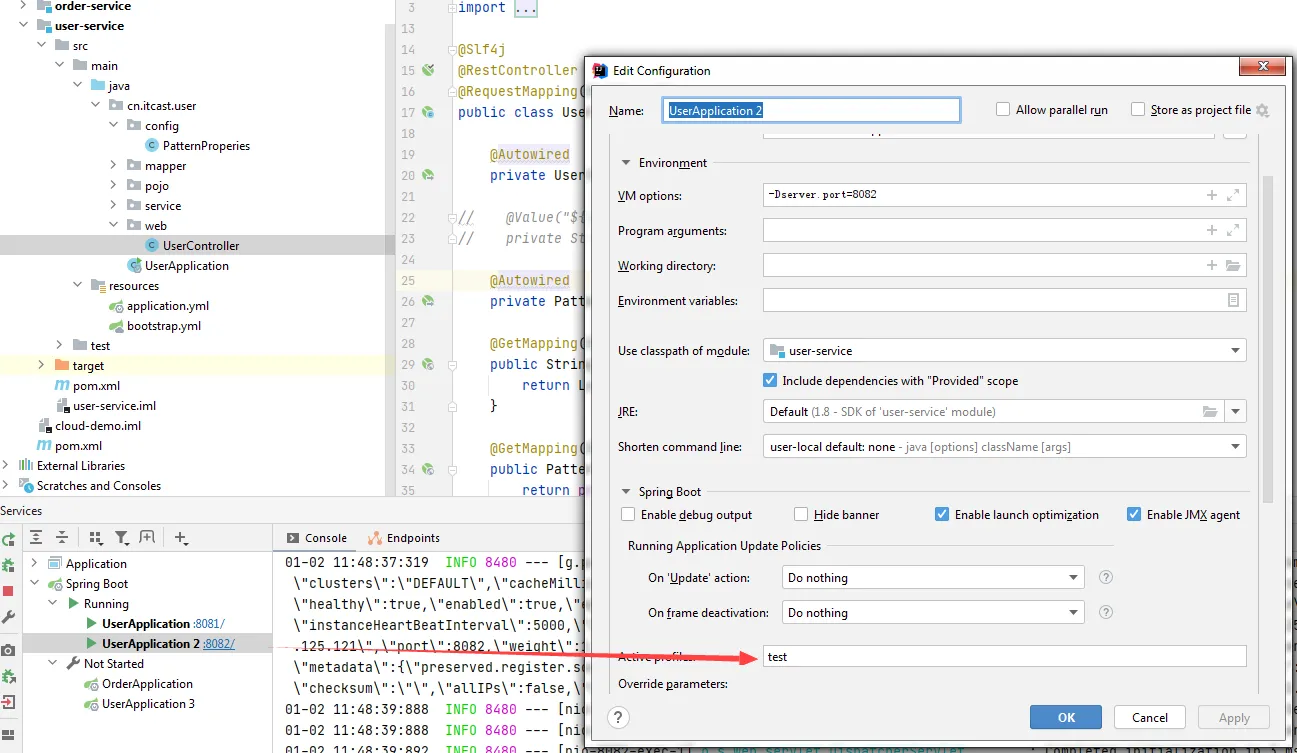Click plus icon in Program arguments field
Image resolution: width=1297 pixels, height=753 pixels.
tap(1212, 230)
